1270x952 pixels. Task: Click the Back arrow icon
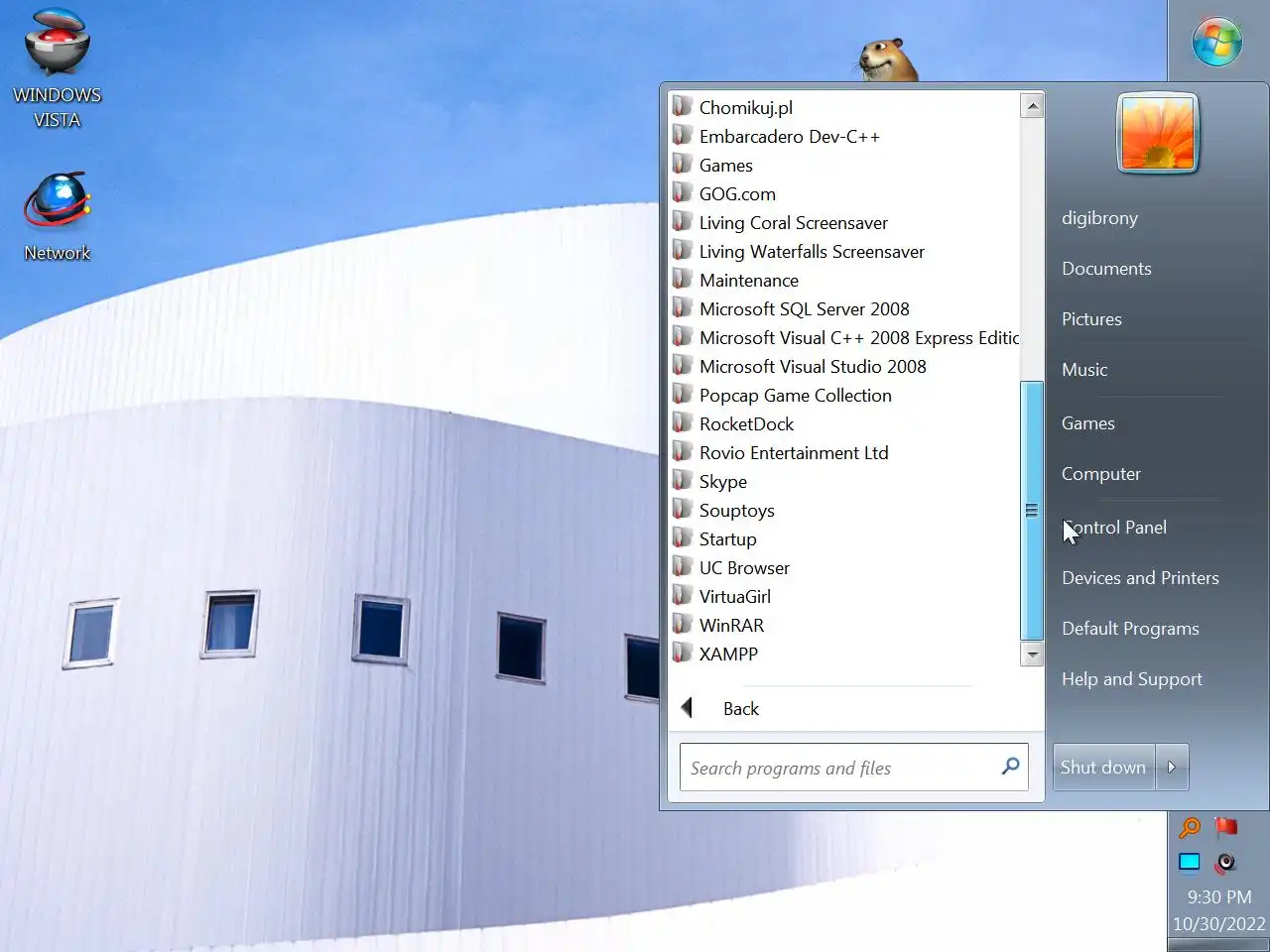coord(687,708)
